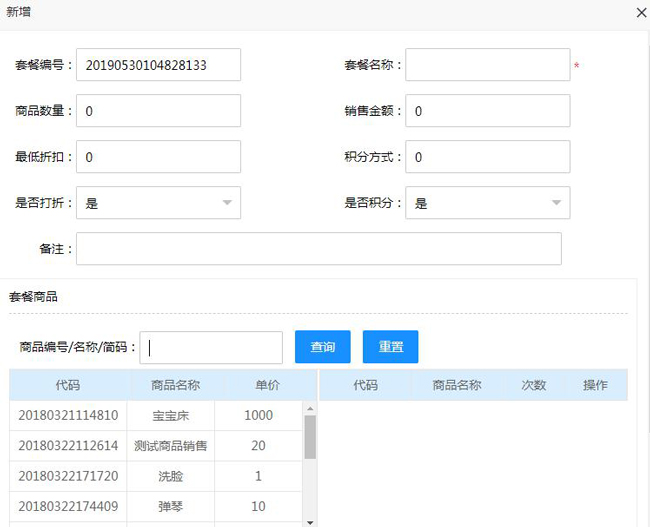The height and width of the screenshot is (527, 650).
Task: Sort by the 单价 column header
Action: [x=258, y=385]
